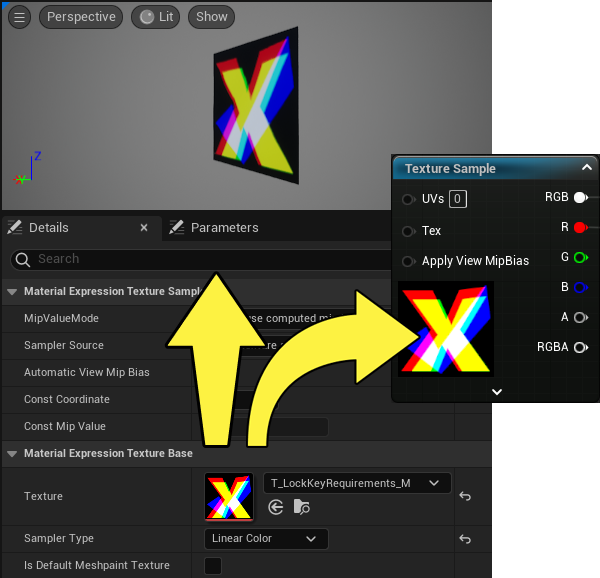Click the Automatic View Mip Bias label
Screen dimensions: 600x578
pos(86,373)
